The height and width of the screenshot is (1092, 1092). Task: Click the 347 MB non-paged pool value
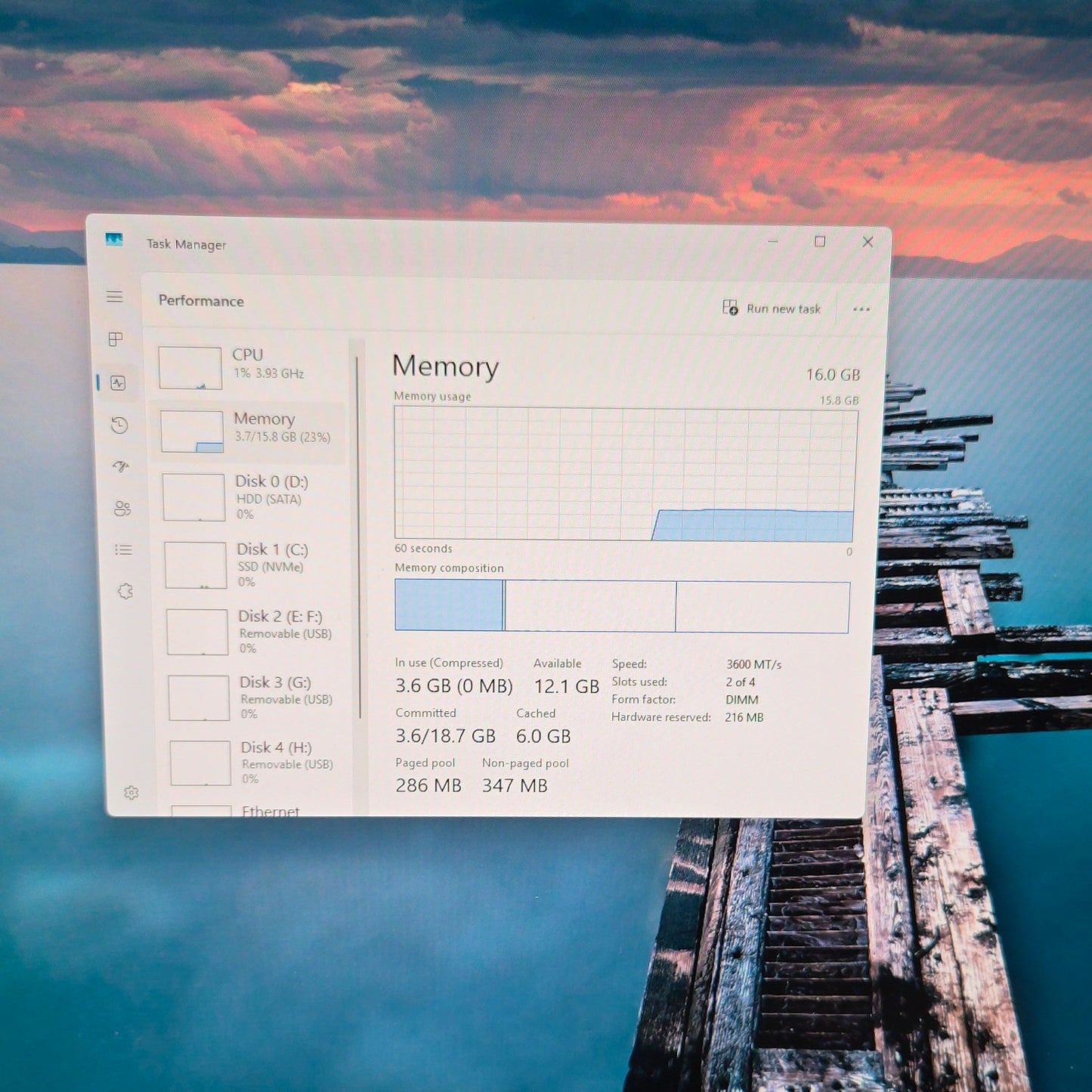point(515,786)
